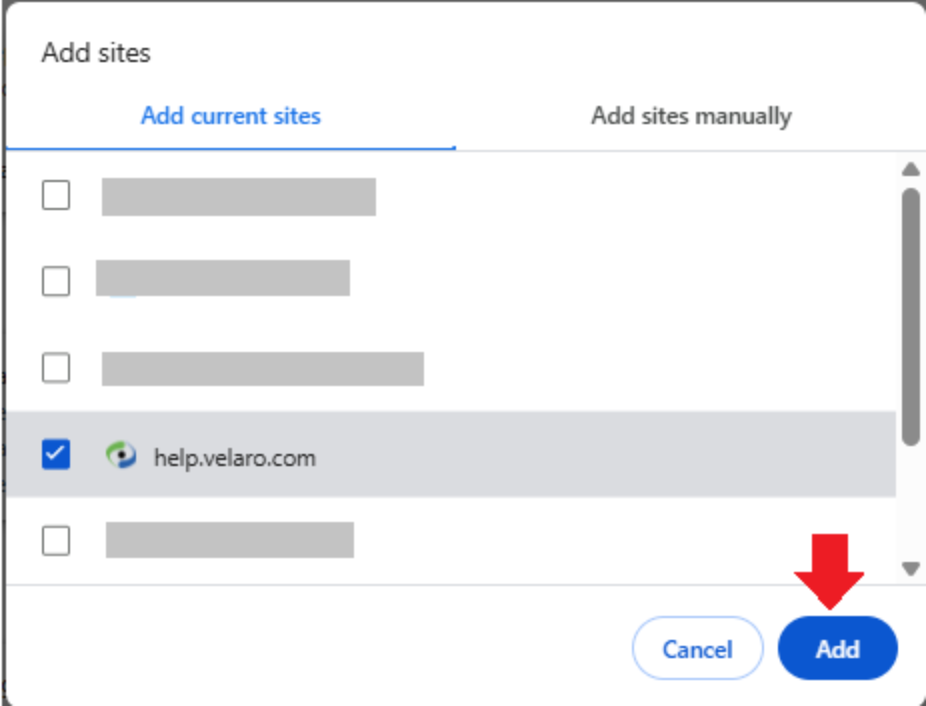
Task: Switch to the Add current sites tab
Action: click(231, 116)
